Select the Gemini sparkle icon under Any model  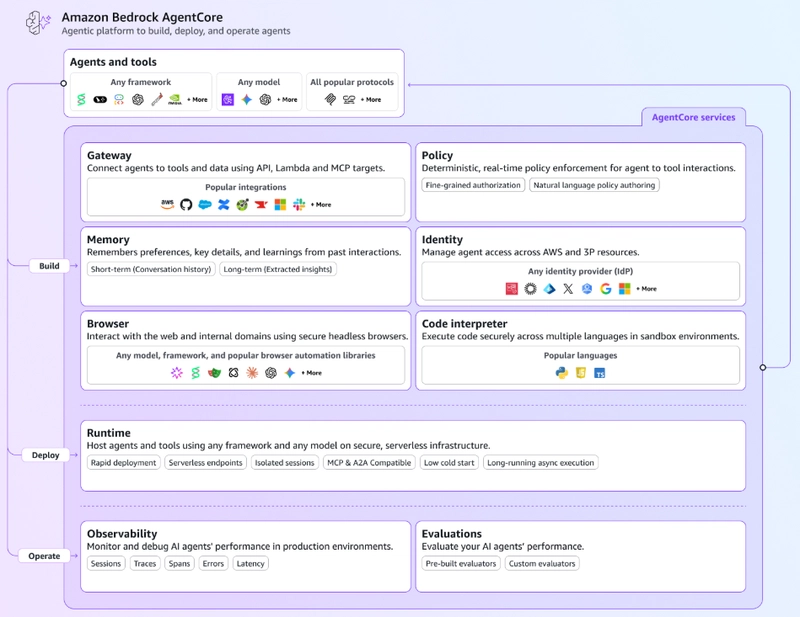(x=247, y=100)
